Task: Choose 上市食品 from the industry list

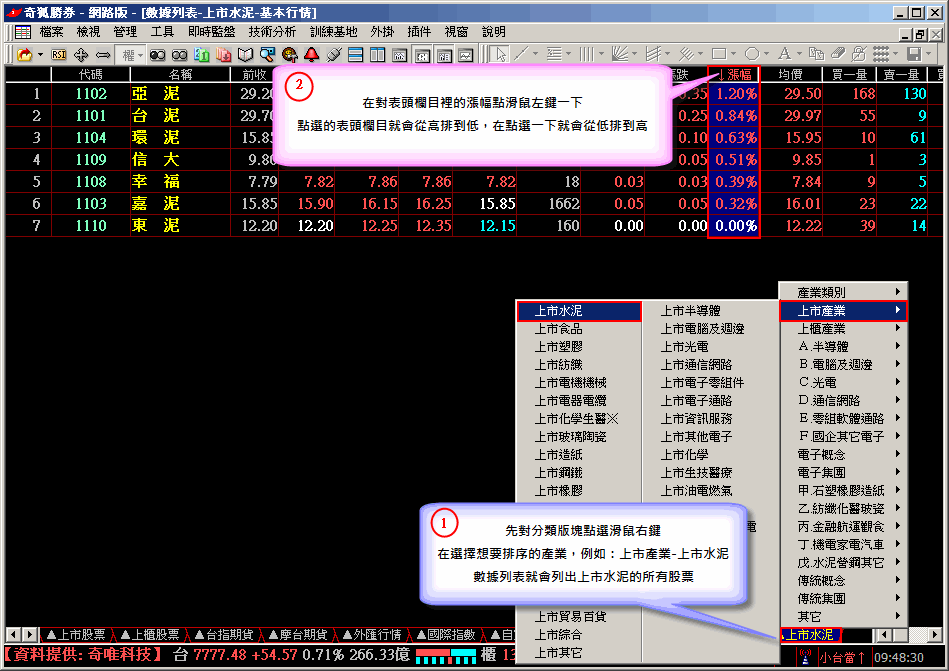Action: pos(558,329)
